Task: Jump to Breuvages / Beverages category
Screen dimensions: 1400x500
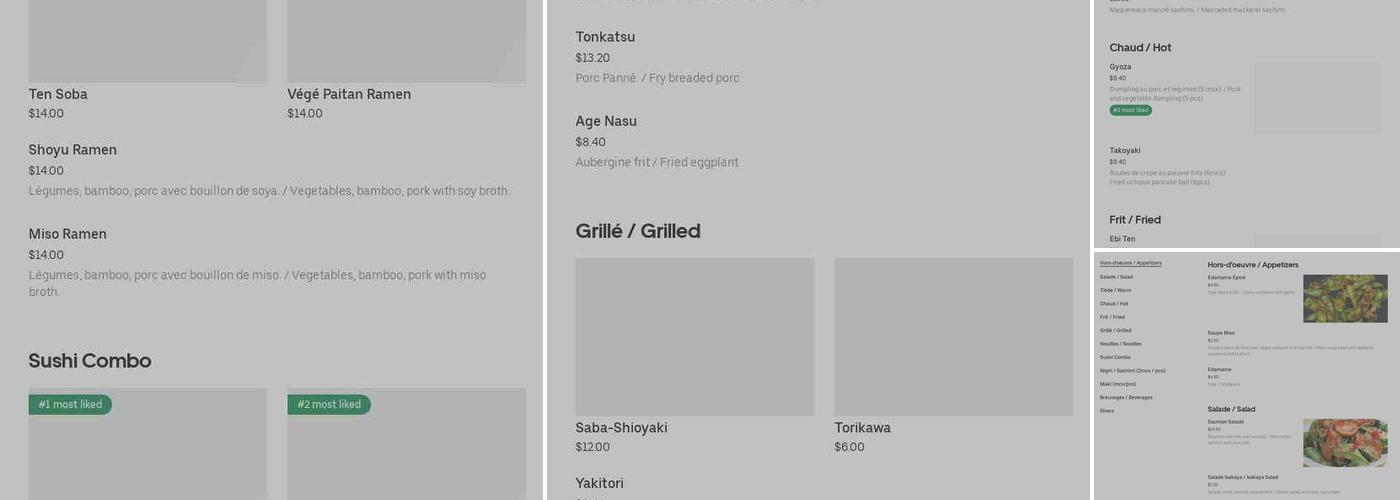Action: 1126,397
